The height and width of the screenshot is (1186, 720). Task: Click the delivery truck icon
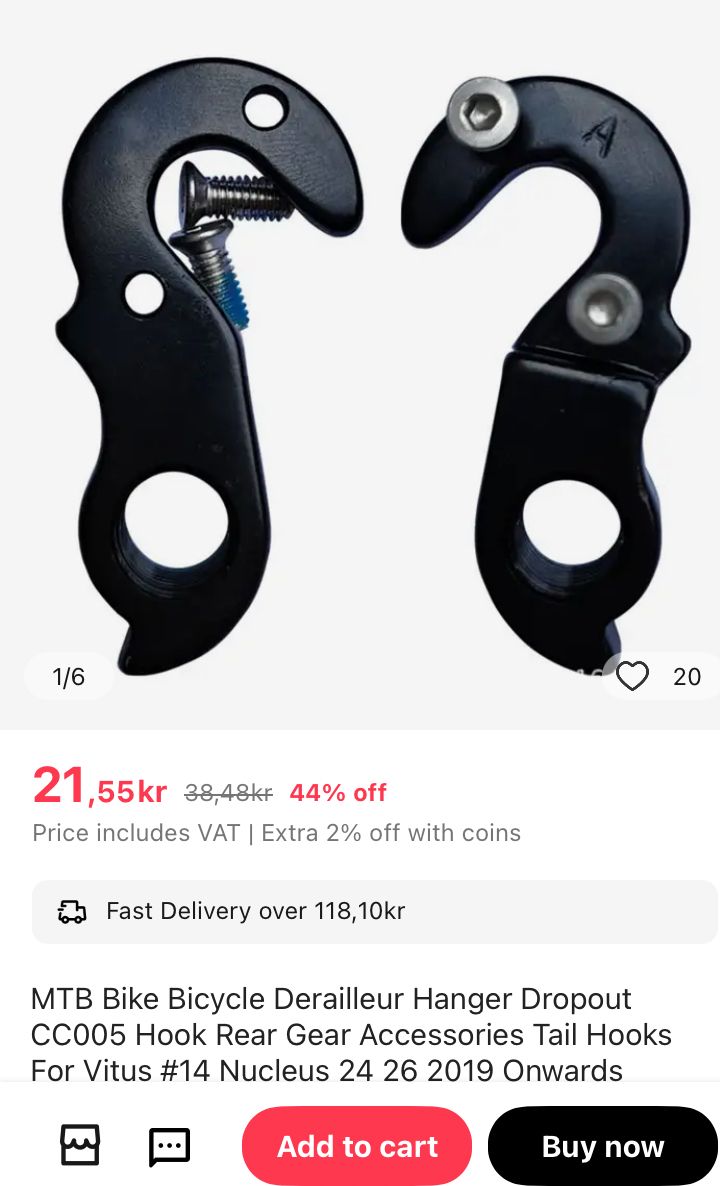[73, 911]
